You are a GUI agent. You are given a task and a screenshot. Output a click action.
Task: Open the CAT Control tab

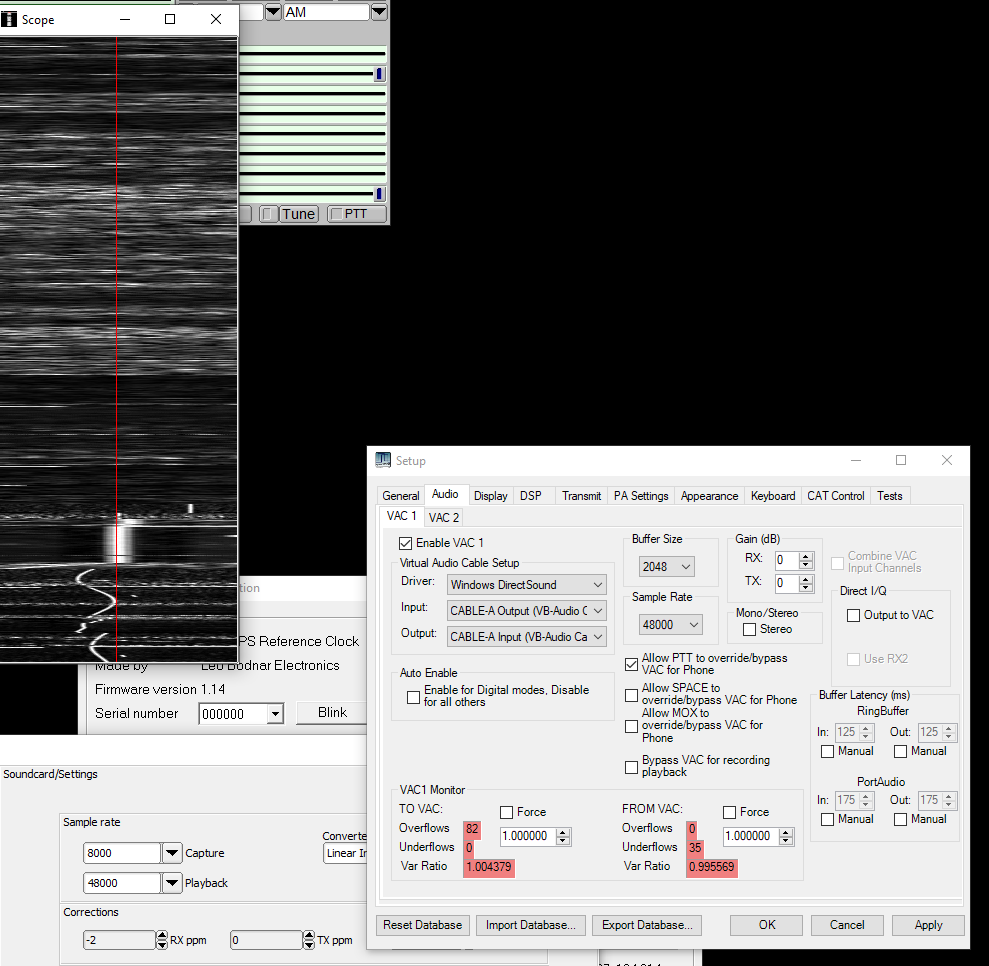click(835, 496)
